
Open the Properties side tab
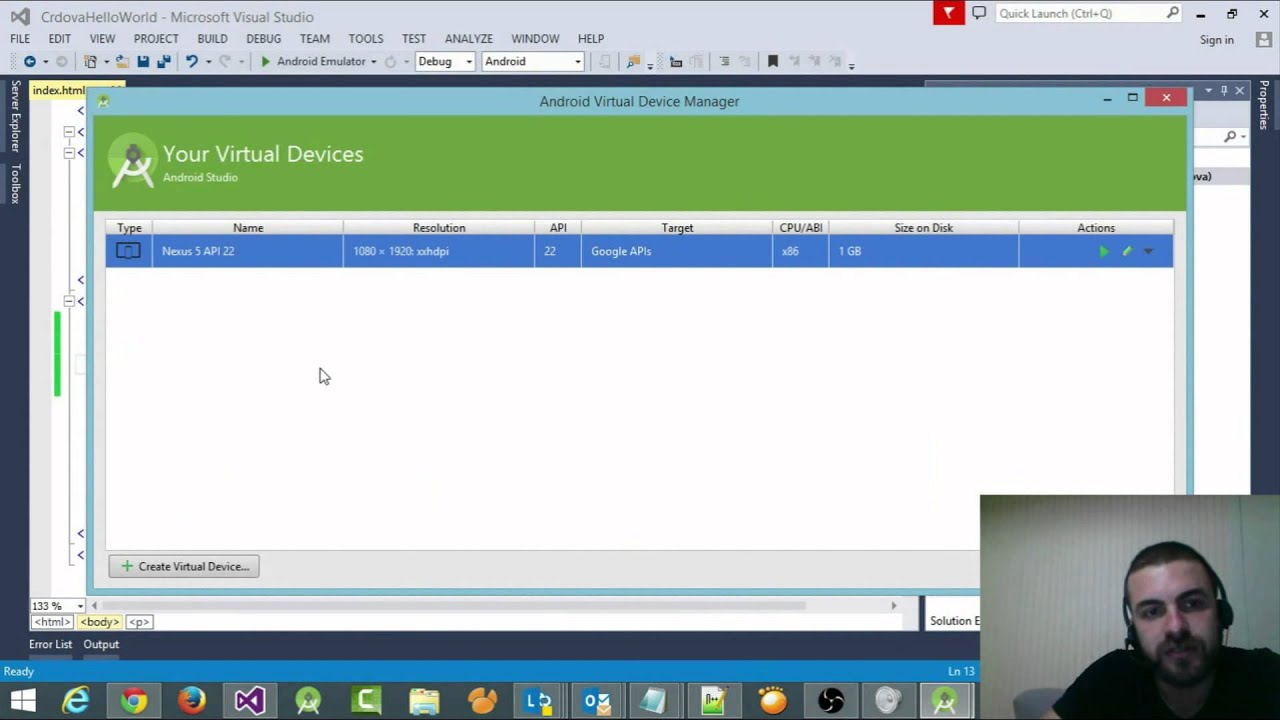1264,105
